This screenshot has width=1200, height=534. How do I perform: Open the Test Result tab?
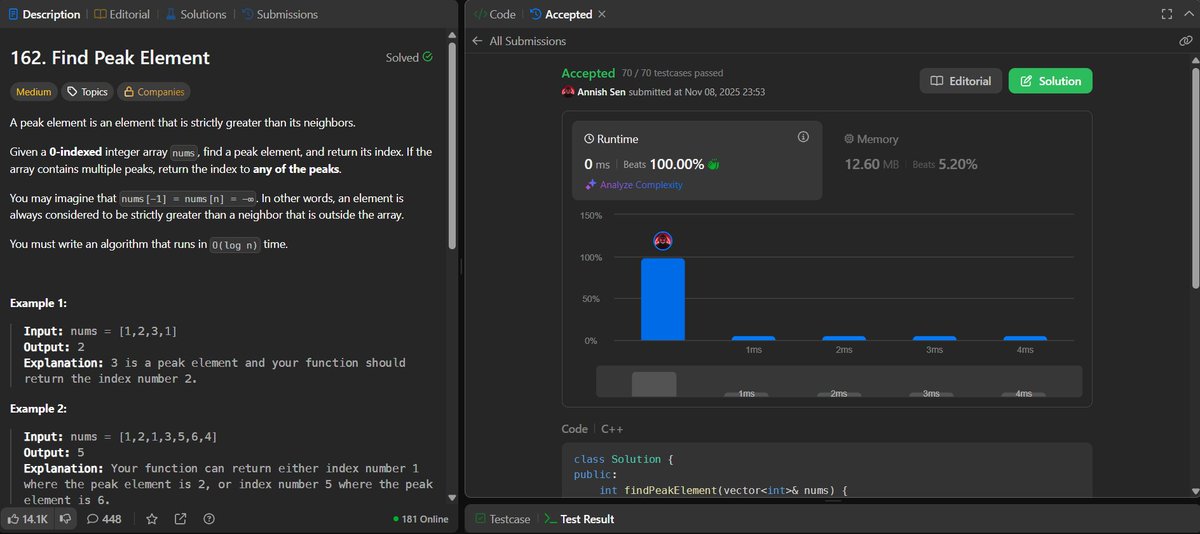coord(578,519)
